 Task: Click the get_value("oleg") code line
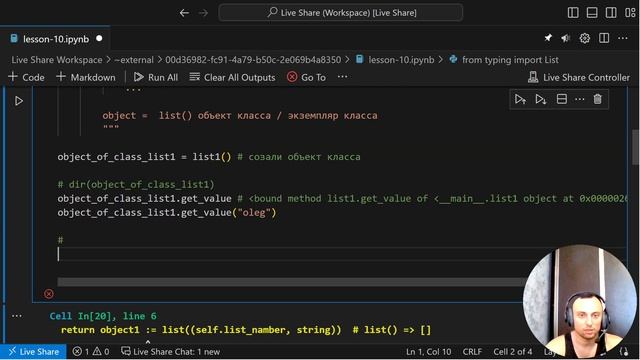click(167, 212)
